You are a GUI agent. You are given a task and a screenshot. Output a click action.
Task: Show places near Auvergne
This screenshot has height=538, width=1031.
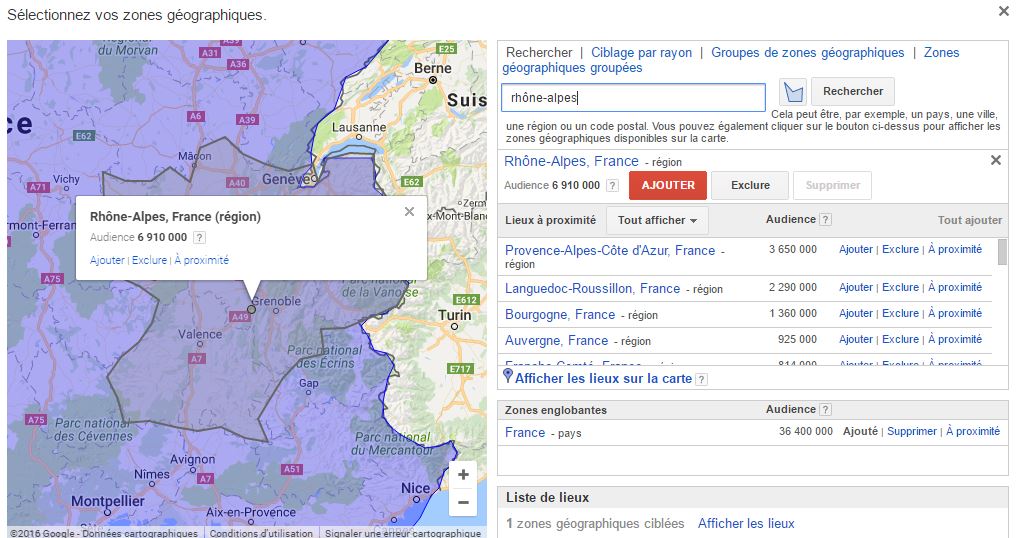point(955,339)
